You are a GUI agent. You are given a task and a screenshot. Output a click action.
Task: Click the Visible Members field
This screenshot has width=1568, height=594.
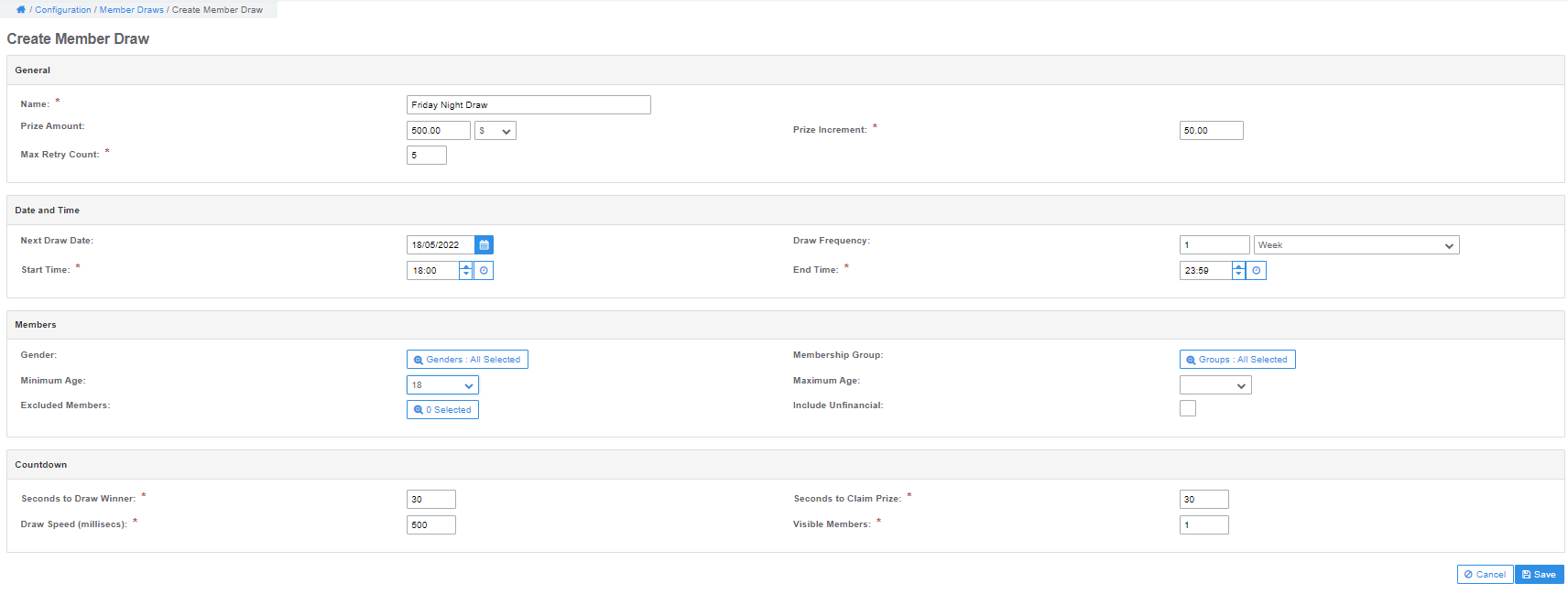coord(1204,525)
